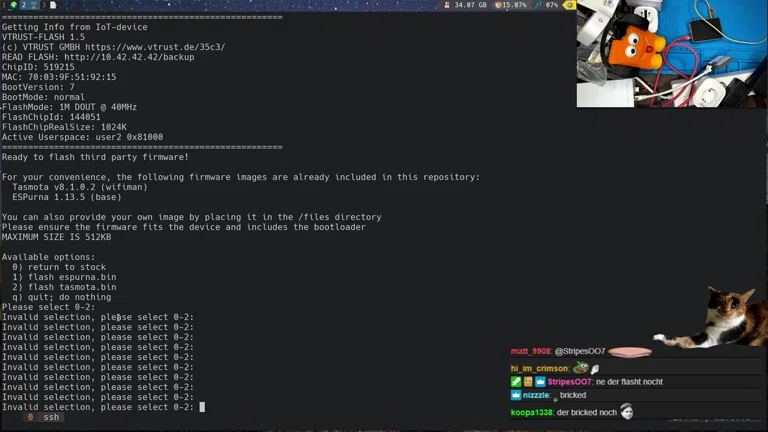The image size is (768, 432).
Task: Click username nizzzle in chat
Action: [x=536, y=395]
